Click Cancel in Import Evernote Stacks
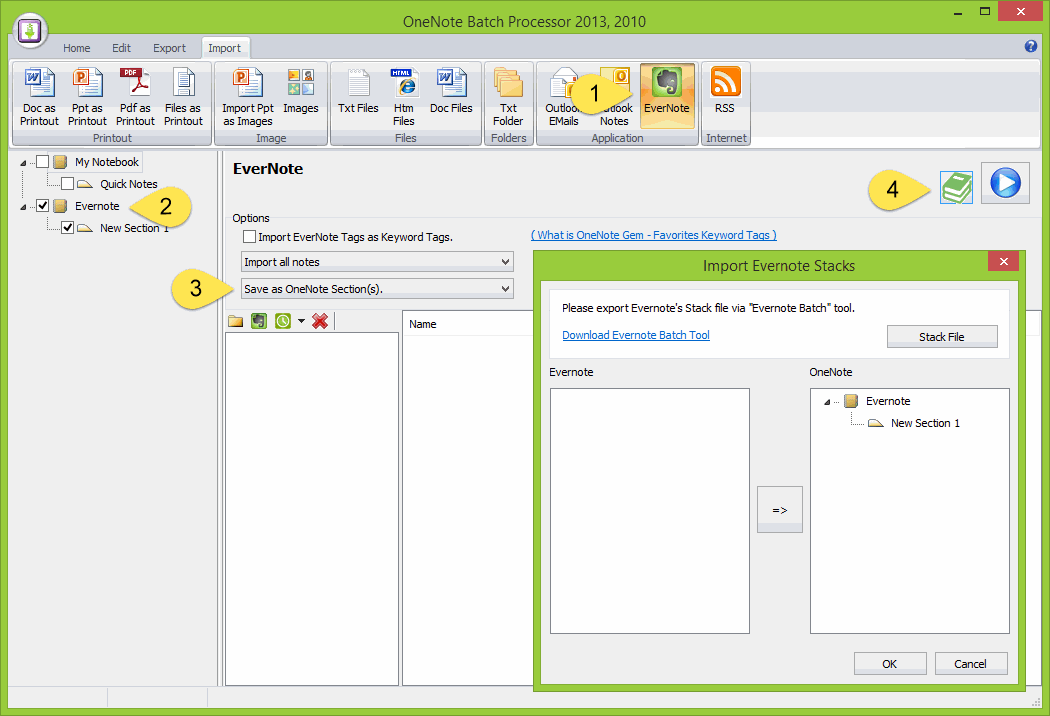1050x716 pixels. (x=970, y=664)
